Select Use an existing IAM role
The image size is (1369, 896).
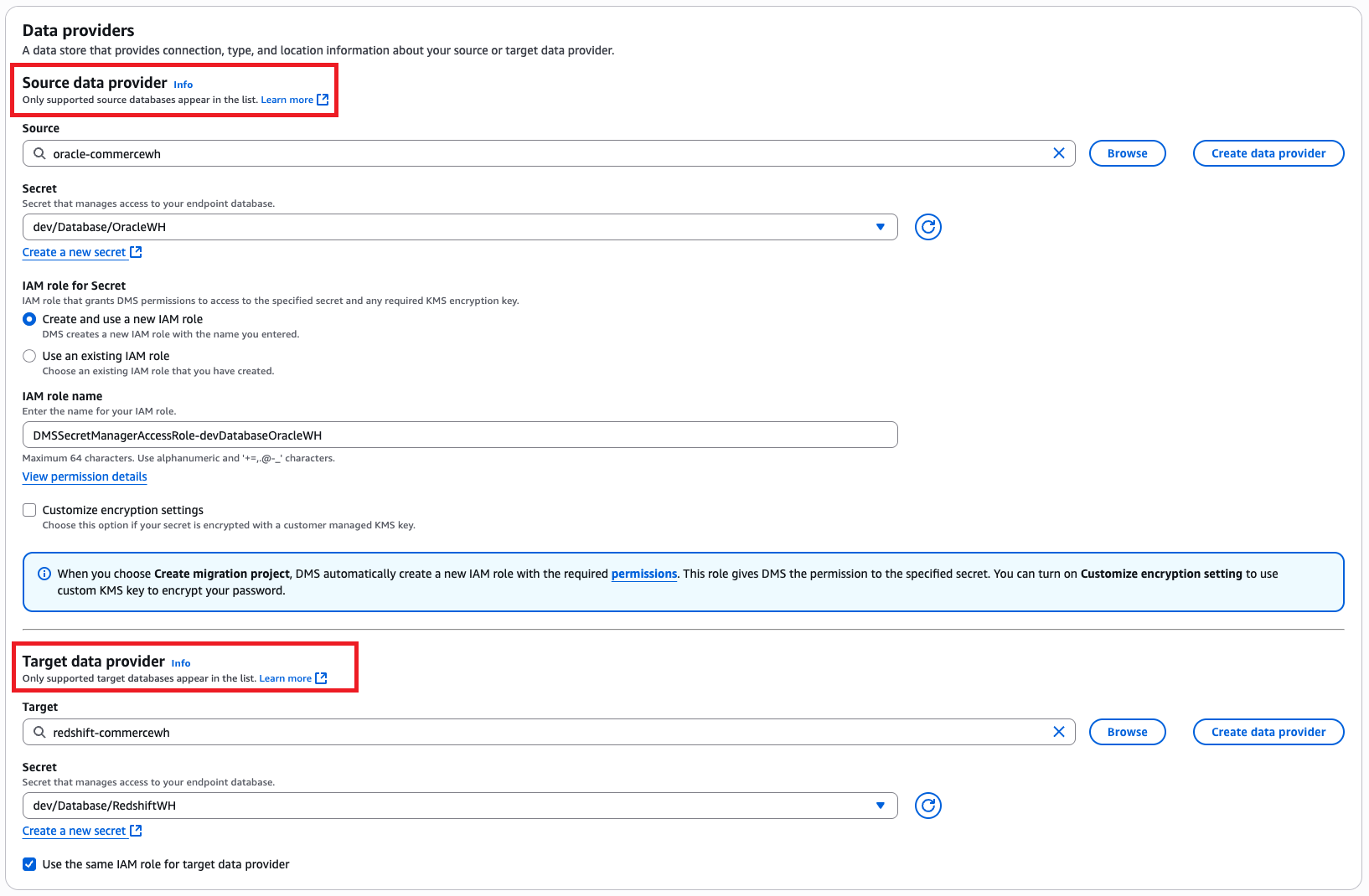tap(29, 356)
